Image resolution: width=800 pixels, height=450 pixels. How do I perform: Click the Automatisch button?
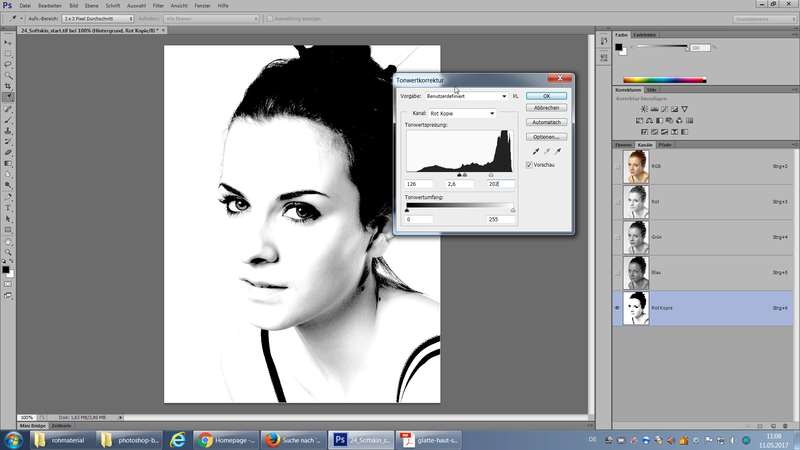tap(546, 122)
